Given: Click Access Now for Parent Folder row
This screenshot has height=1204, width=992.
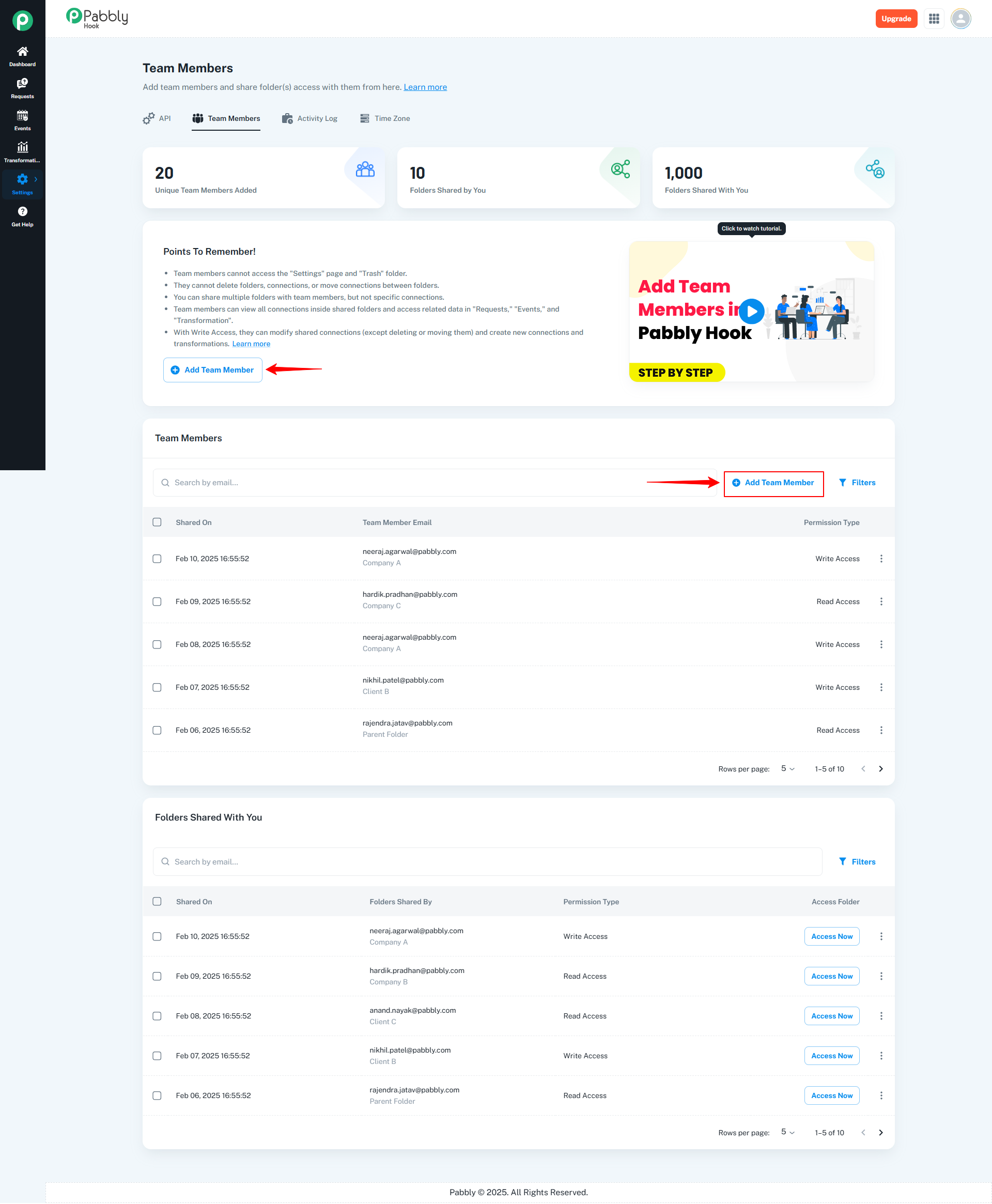Looking at the screenshot, I should [x=831, y=1095].
